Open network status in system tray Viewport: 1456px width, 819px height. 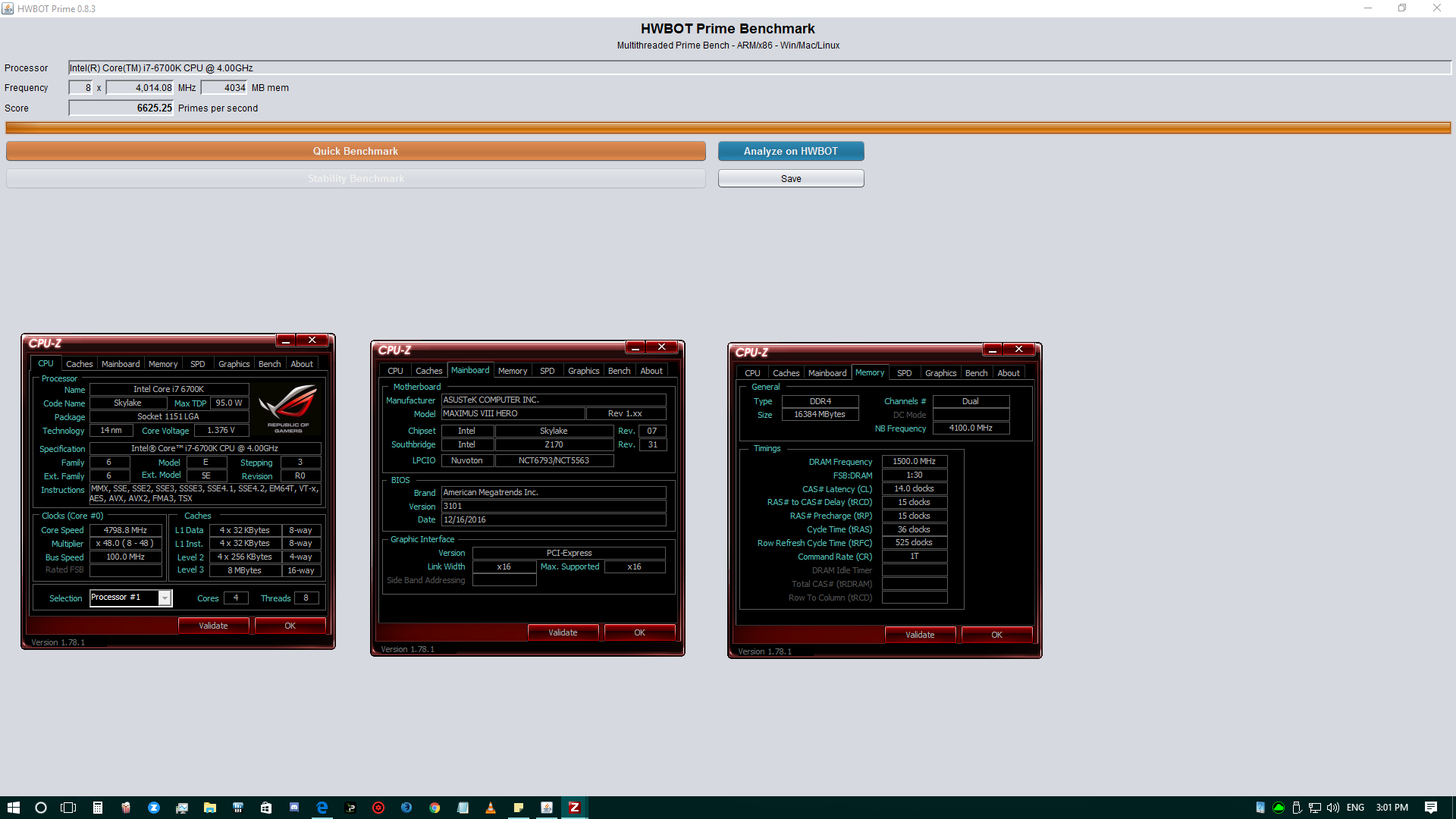coord(1315,808)
